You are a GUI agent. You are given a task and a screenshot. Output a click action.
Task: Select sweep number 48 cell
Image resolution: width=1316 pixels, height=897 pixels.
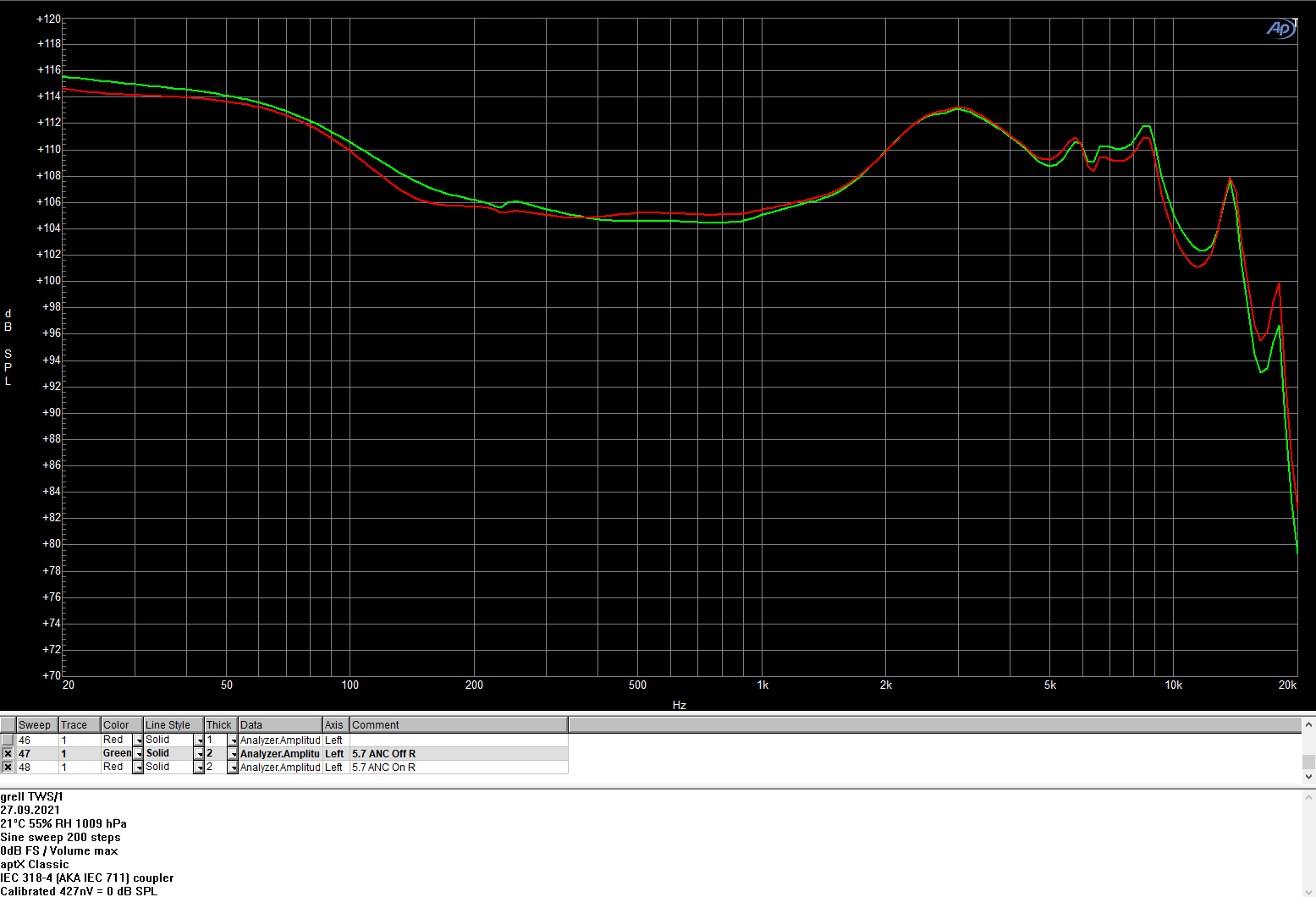pyautogui.click(x=37, y=768)
